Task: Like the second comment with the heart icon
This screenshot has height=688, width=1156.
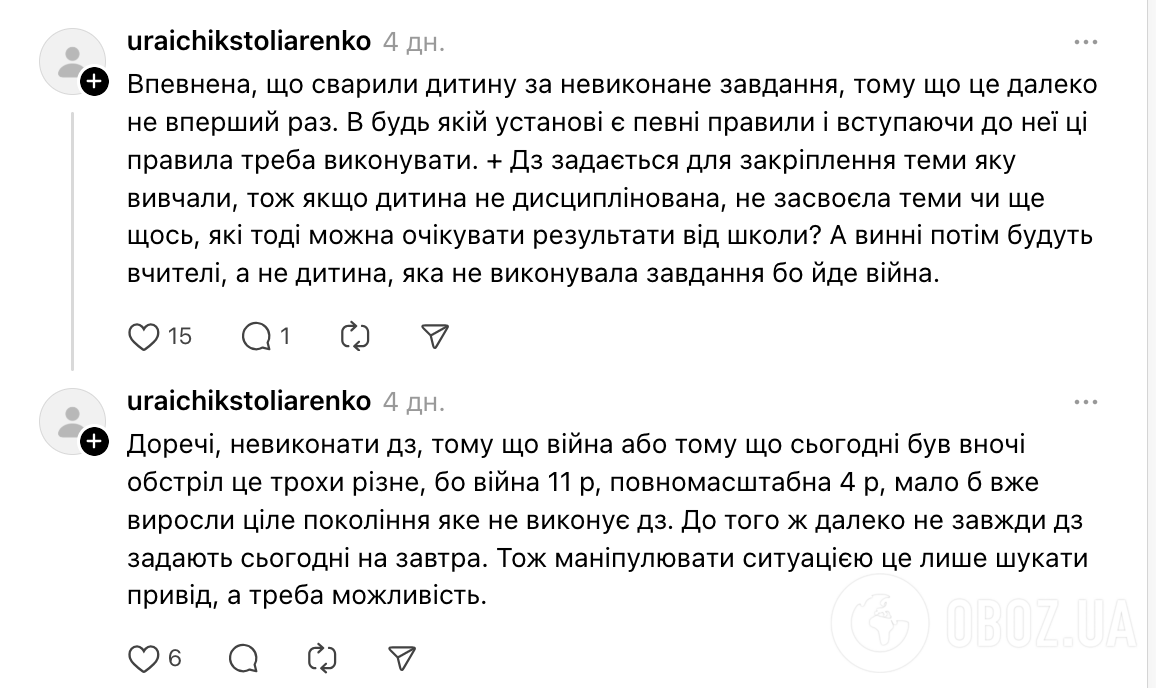Action: 144,659
